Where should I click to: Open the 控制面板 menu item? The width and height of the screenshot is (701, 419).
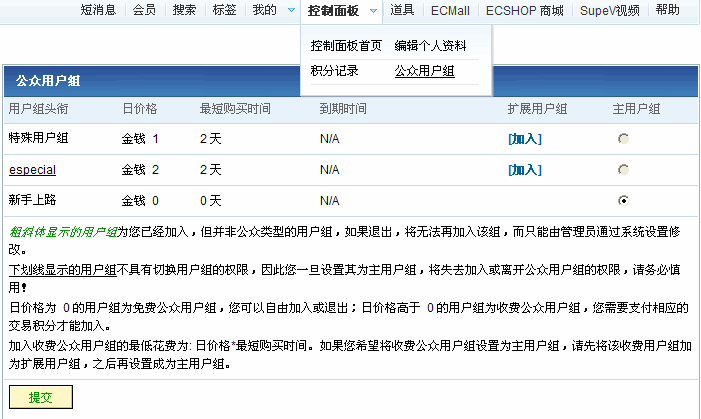[333, 11]
